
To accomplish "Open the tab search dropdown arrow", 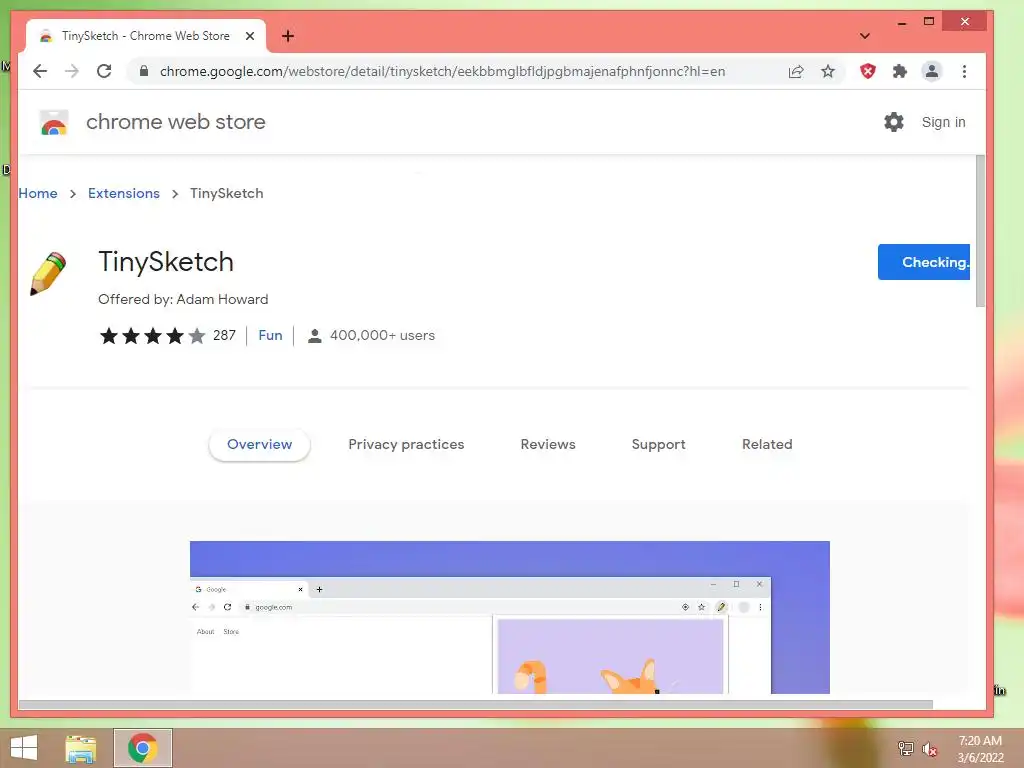I will (x=864, y=36).
